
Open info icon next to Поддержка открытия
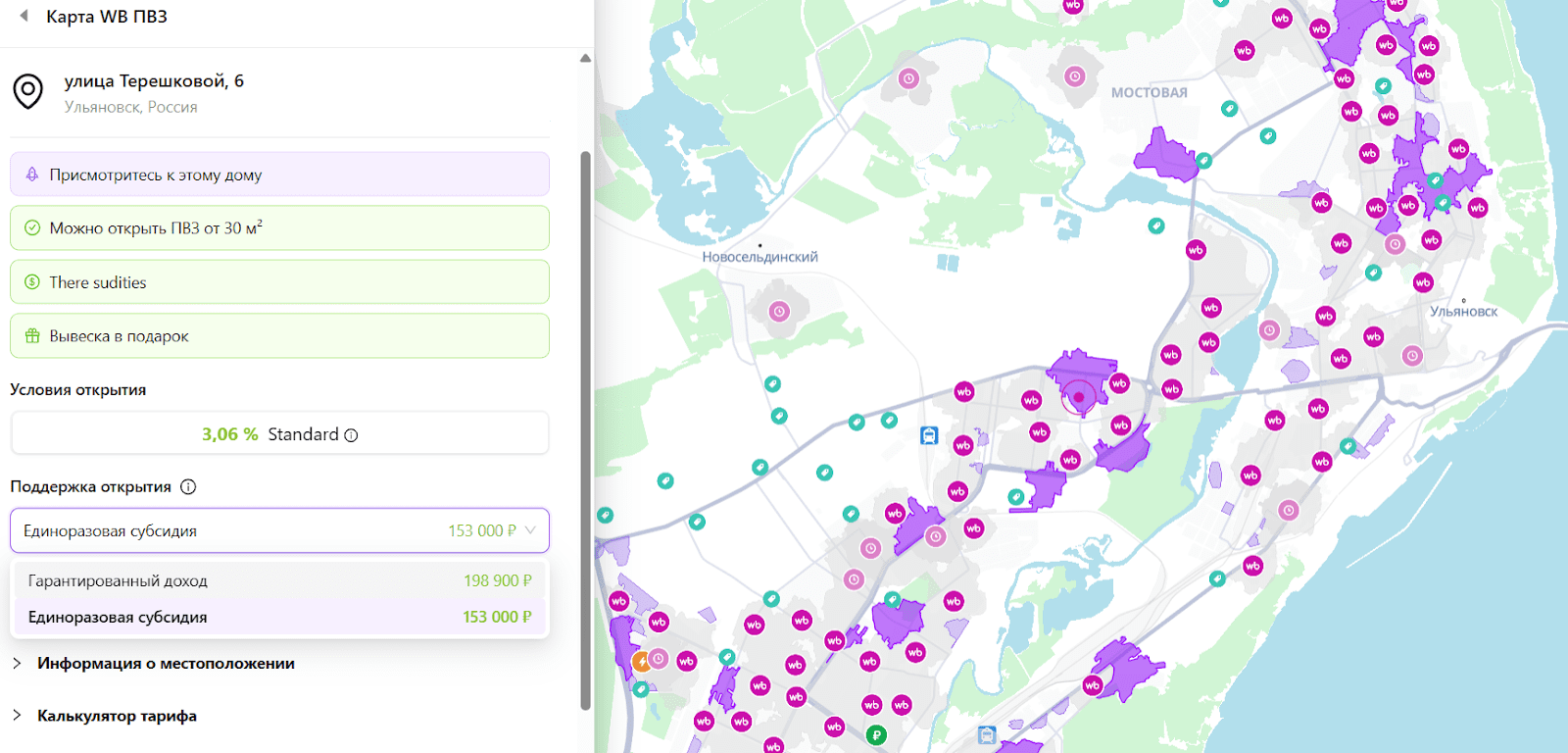(188, 486)
